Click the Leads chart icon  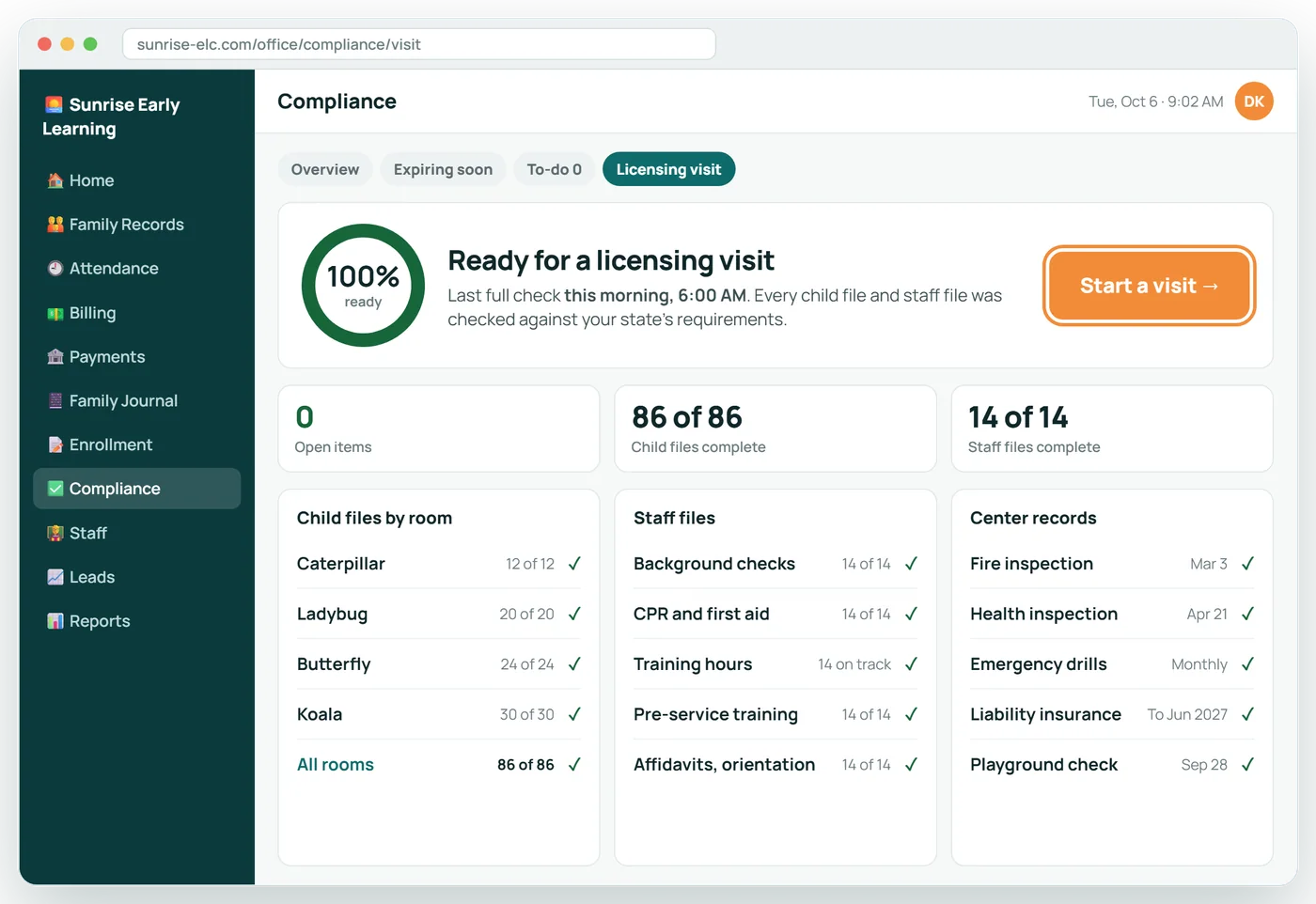(55, 577)
